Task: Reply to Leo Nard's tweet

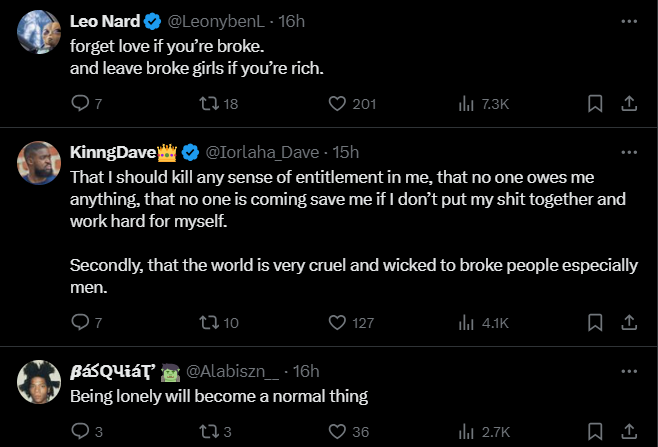Action: tap(82, 103)
